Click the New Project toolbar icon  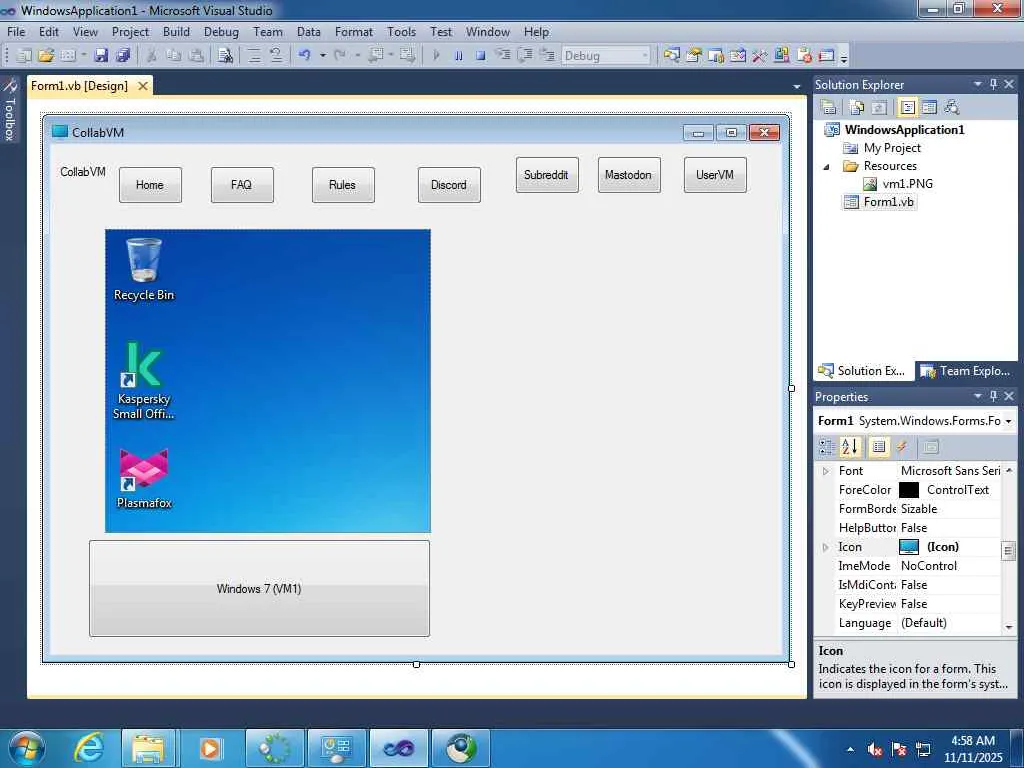24,56
